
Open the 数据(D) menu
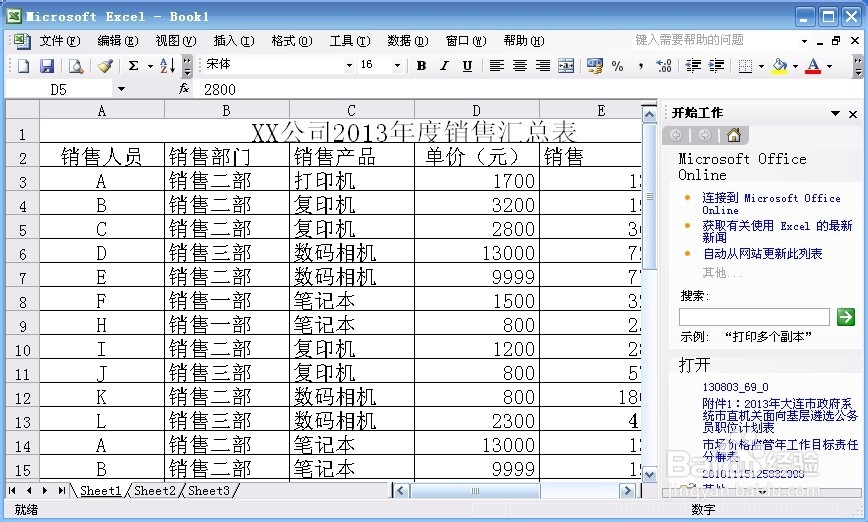(x=407, y=41)
